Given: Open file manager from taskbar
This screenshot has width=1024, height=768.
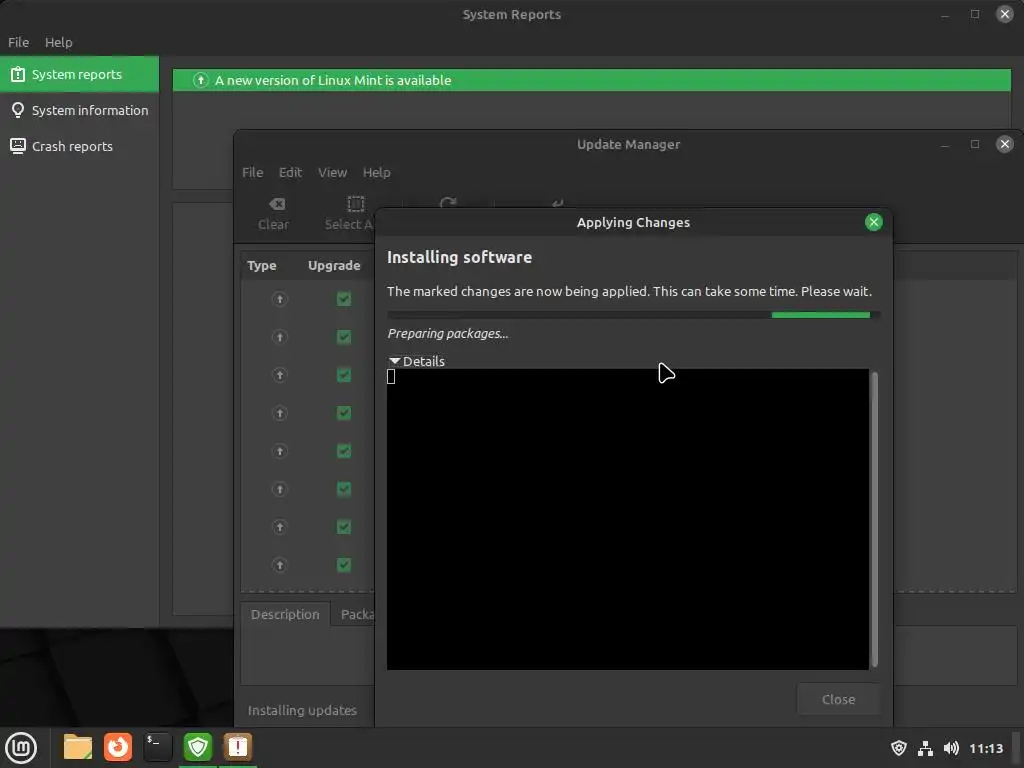Looking at the screenshot, I should coord(78,747).
